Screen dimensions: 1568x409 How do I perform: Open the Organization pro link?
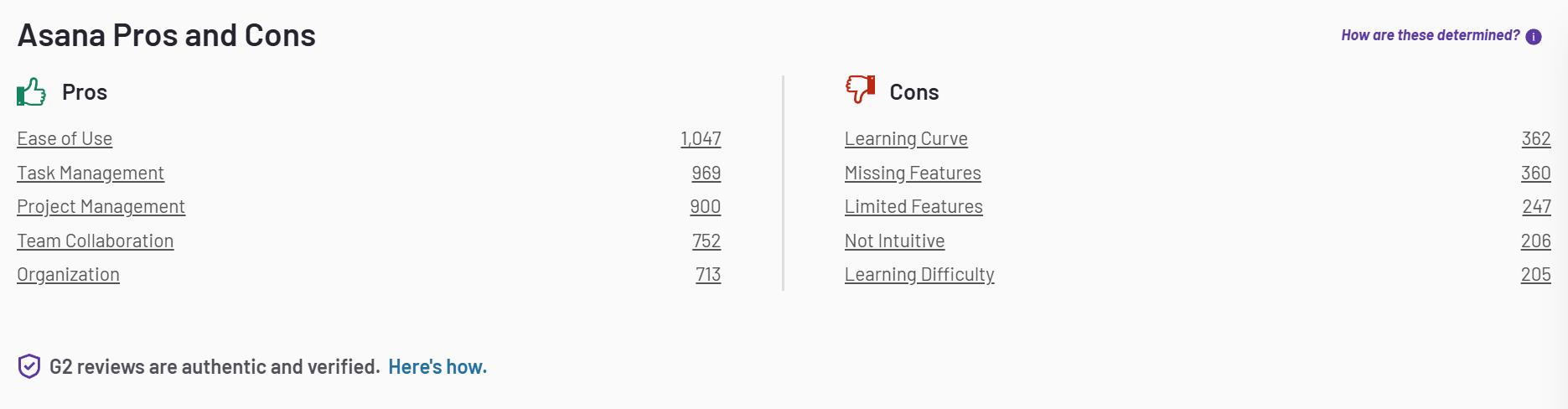coord(68,275)
